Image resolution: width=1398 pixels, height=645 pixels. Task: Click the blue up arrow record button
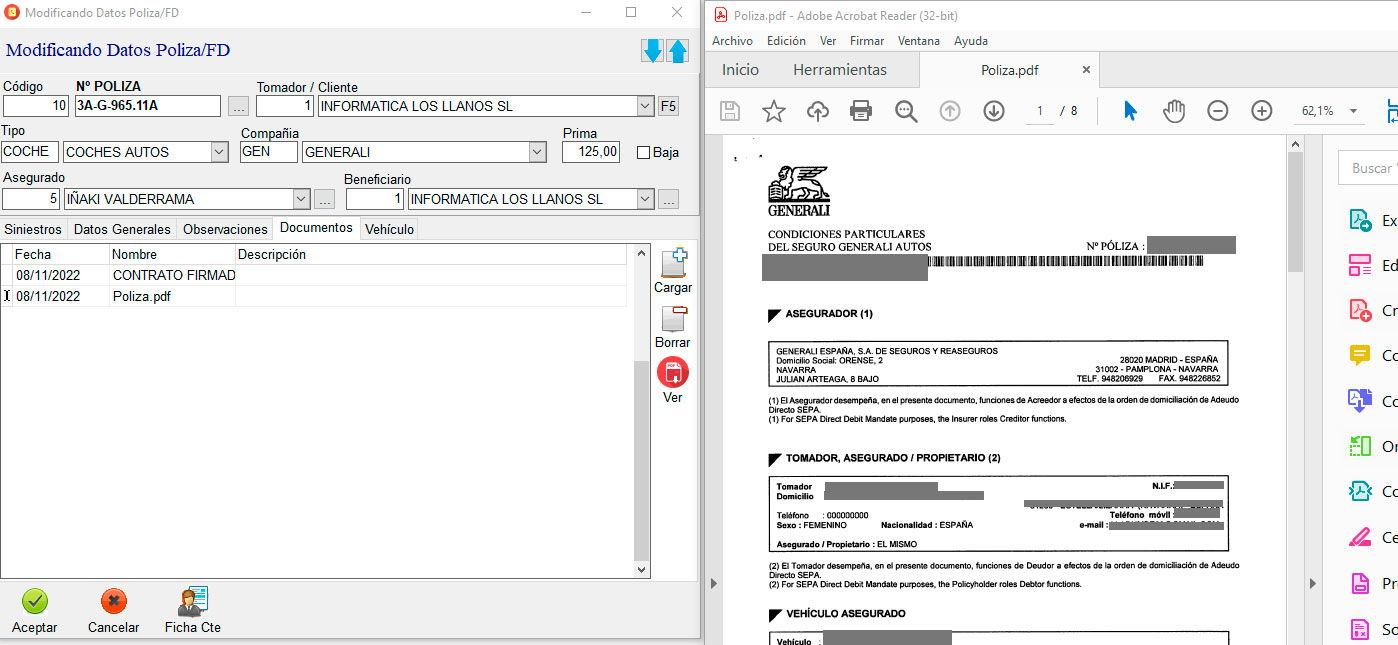[678, 51]
